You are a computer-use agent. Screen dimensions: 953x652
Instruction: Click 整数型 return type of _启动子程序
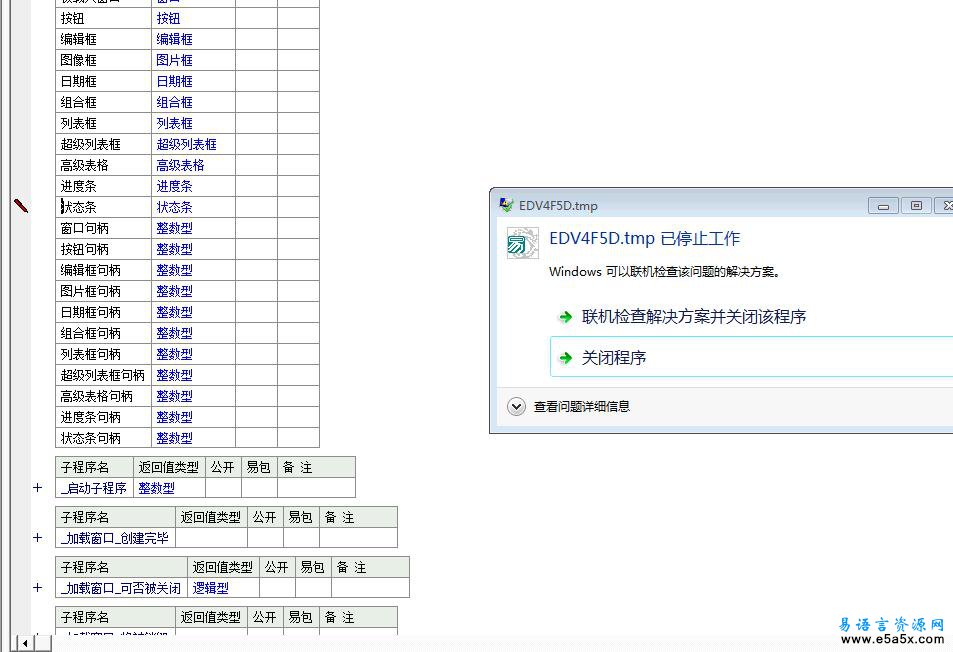[170, 488]
